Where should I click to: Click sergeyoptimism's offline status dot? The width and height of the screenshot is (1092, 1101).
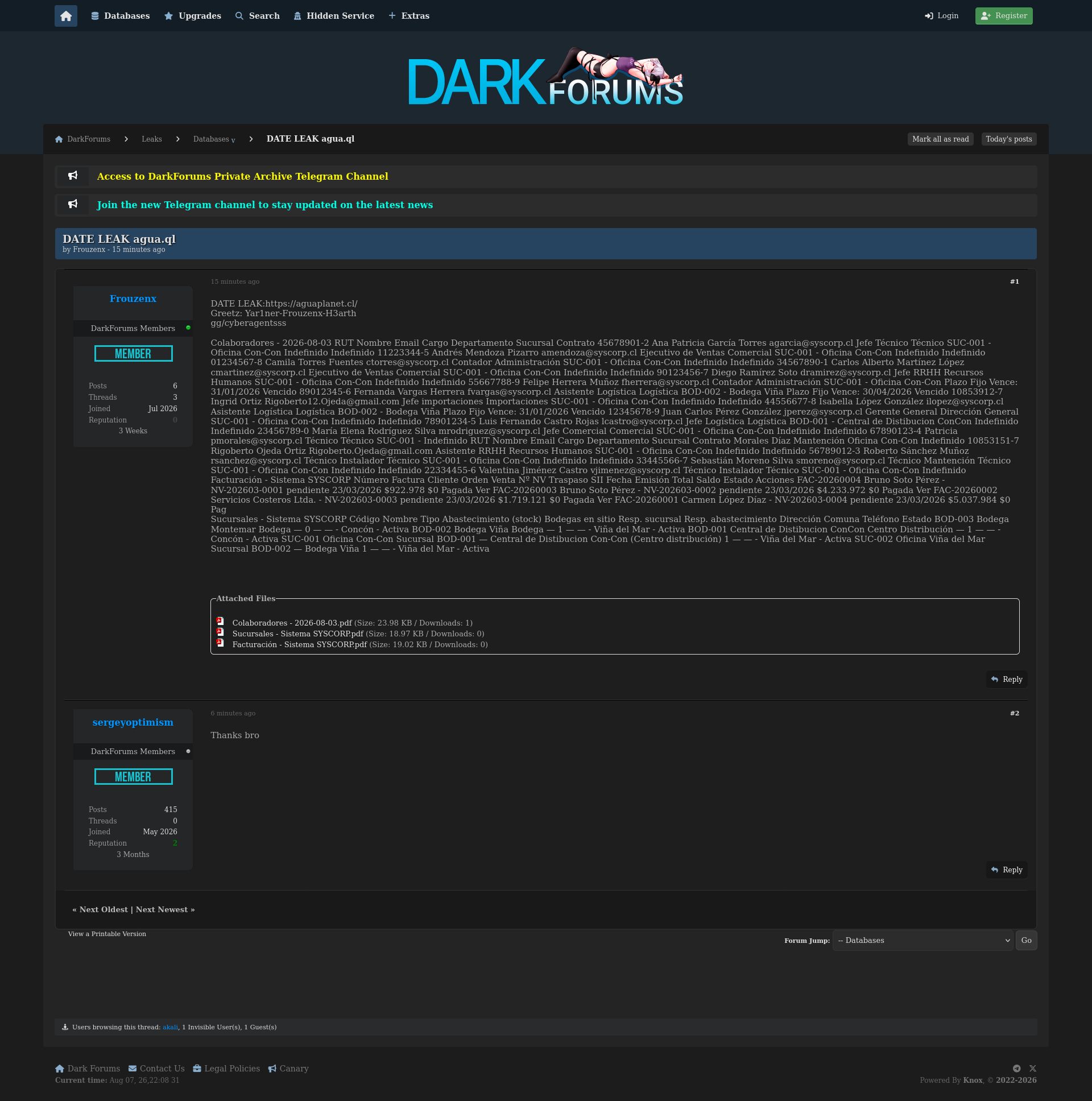point(188,751)
